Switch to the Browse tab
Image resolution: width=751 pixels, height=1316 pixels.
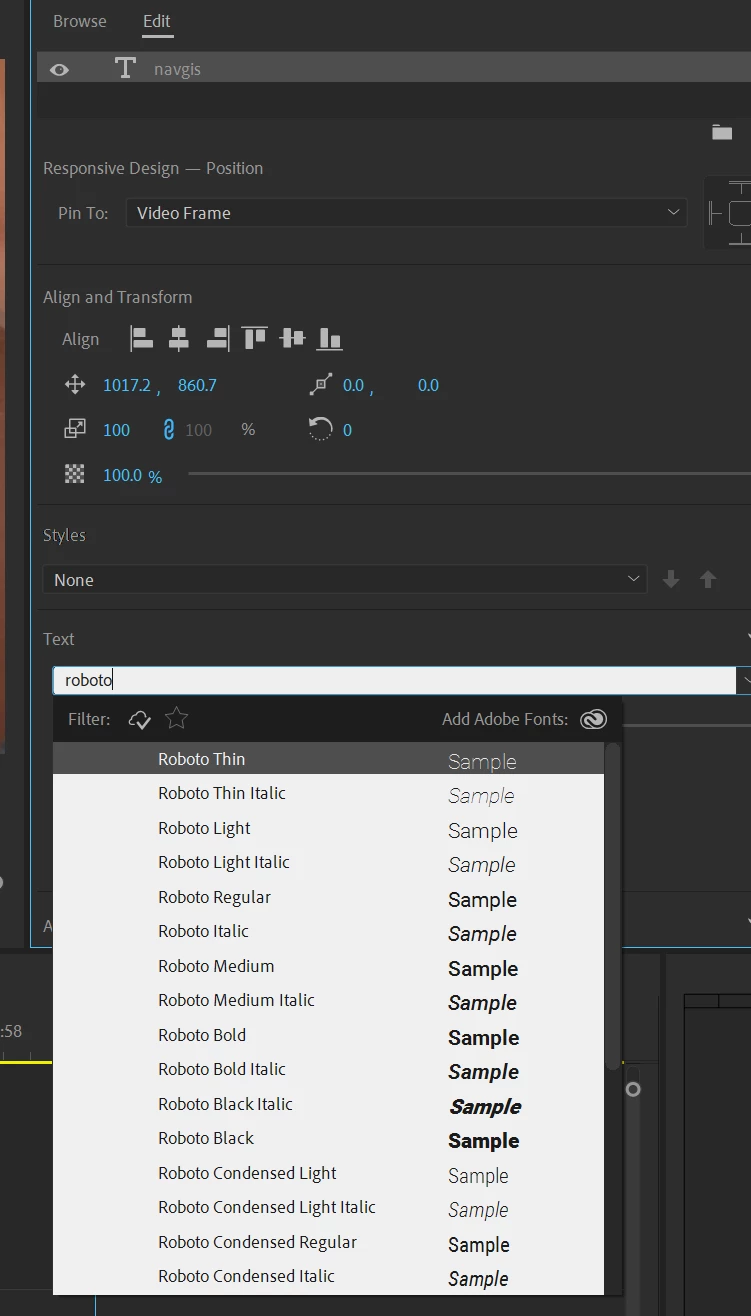tap(80, 21)
